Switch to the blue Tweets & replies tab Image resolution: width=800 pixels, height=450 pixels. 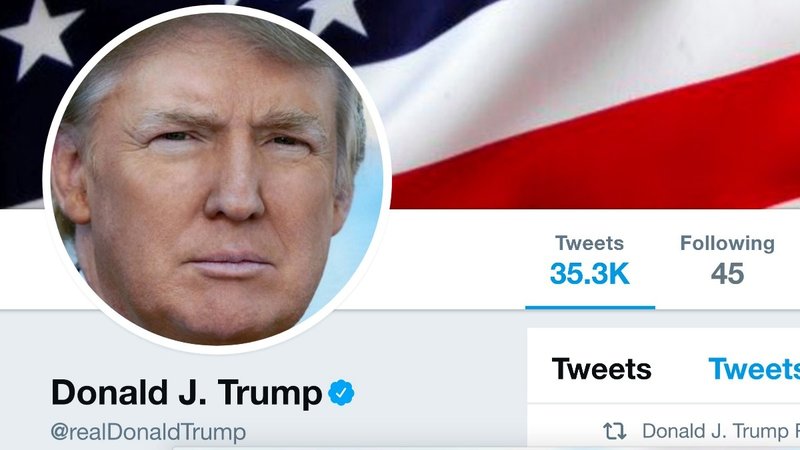[x=754, y=369]
